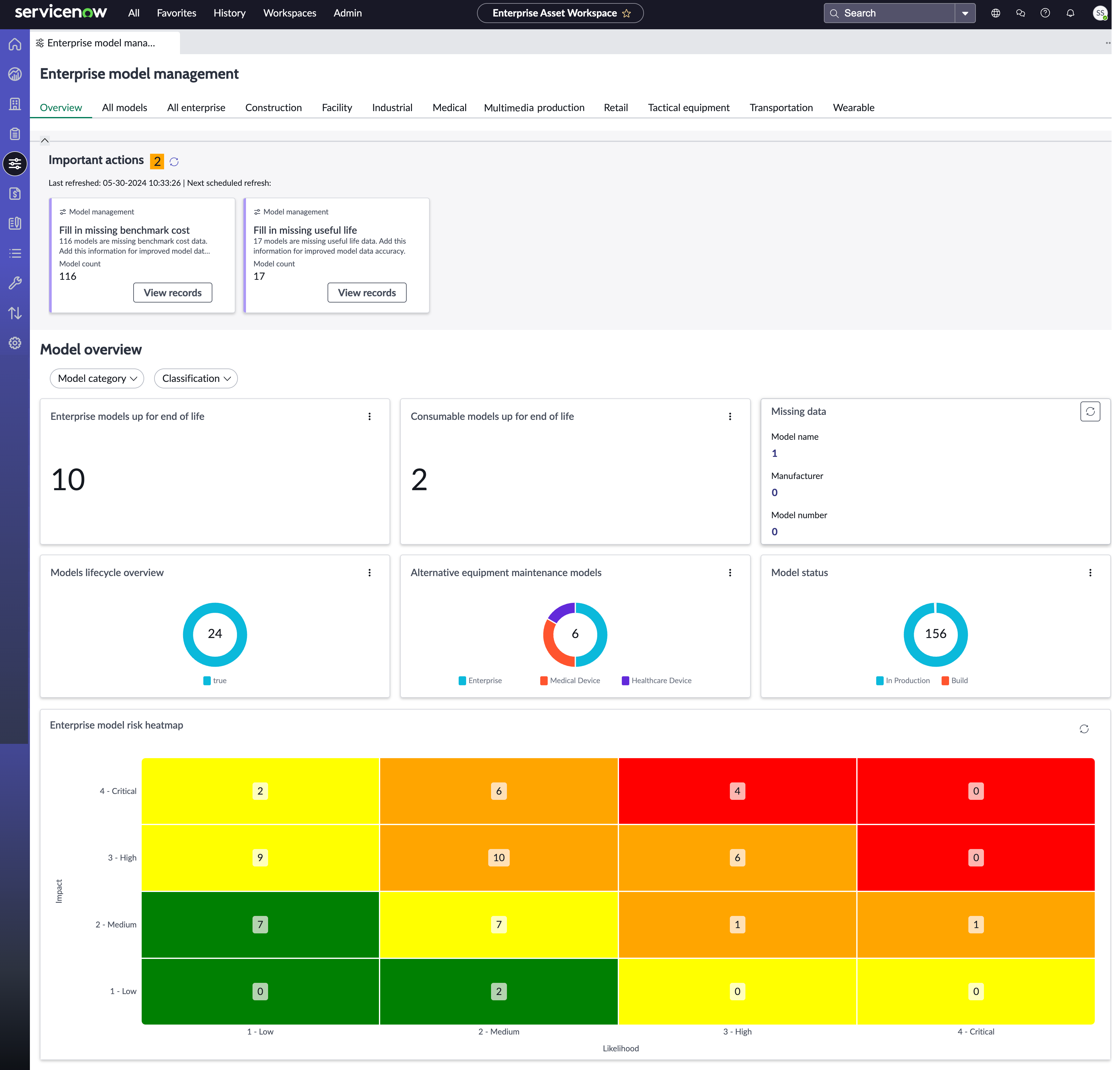Open the Home icon in sidebar
Image resolution: width=1120 pixels, height=1070 pixels.
point(15,45)
